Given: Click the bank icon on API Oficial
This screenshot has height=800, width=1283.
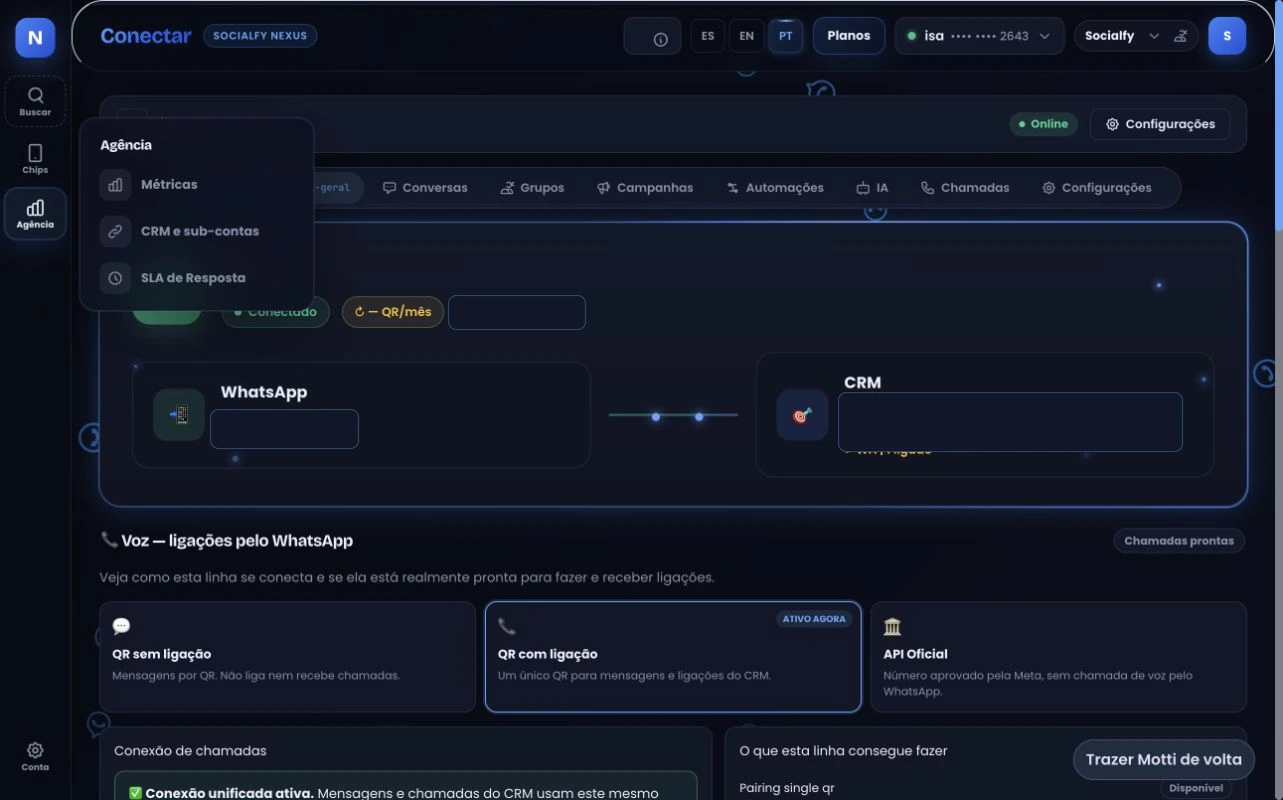Looking at the screenshot, I should (x=892, y=627).
